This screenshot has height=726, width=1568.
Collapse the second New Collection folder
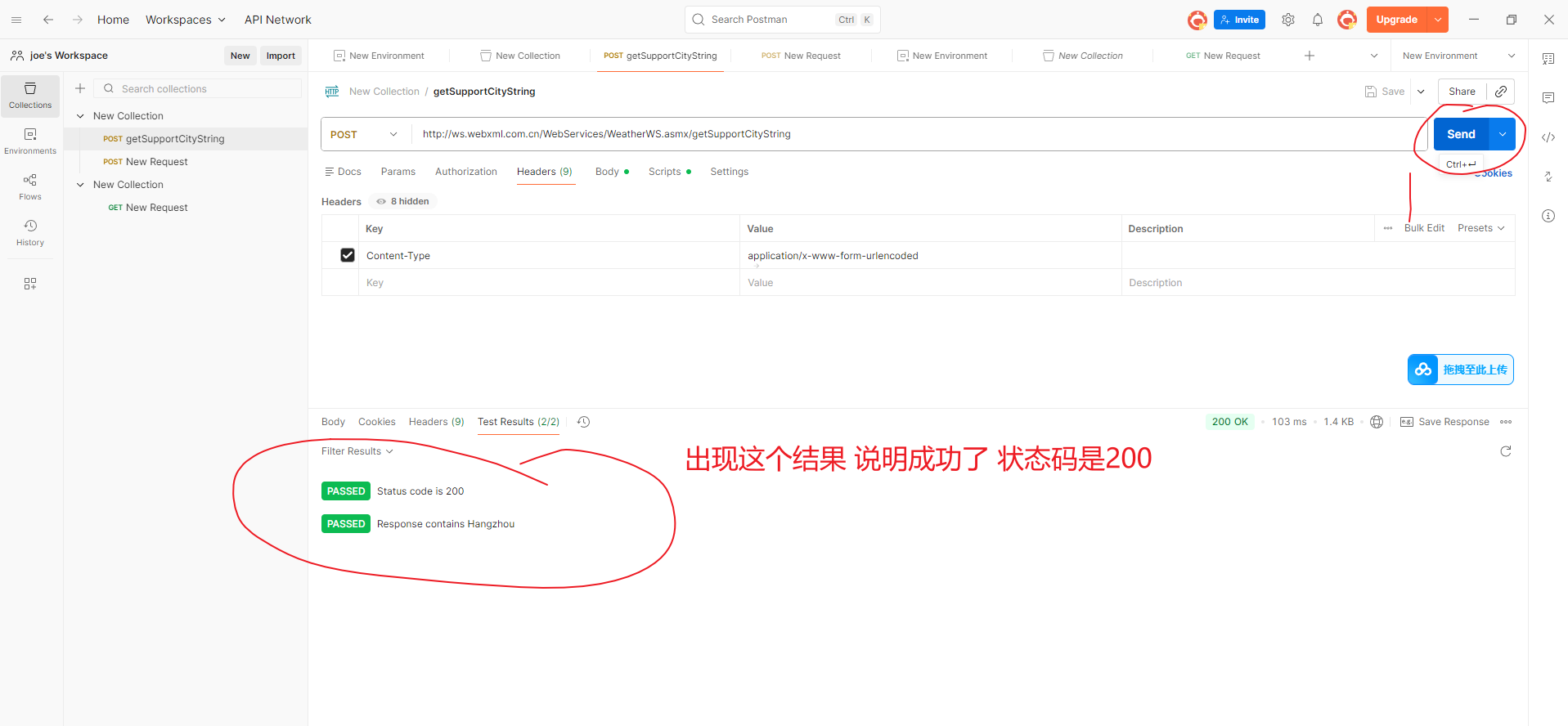(x=80, y=185)
